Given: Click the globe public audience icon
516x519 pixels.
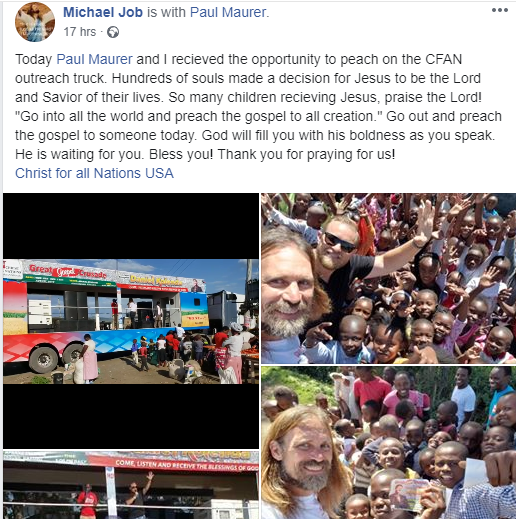Looking at the screenshot, I should pyautogui.click(x=113, y=32).
